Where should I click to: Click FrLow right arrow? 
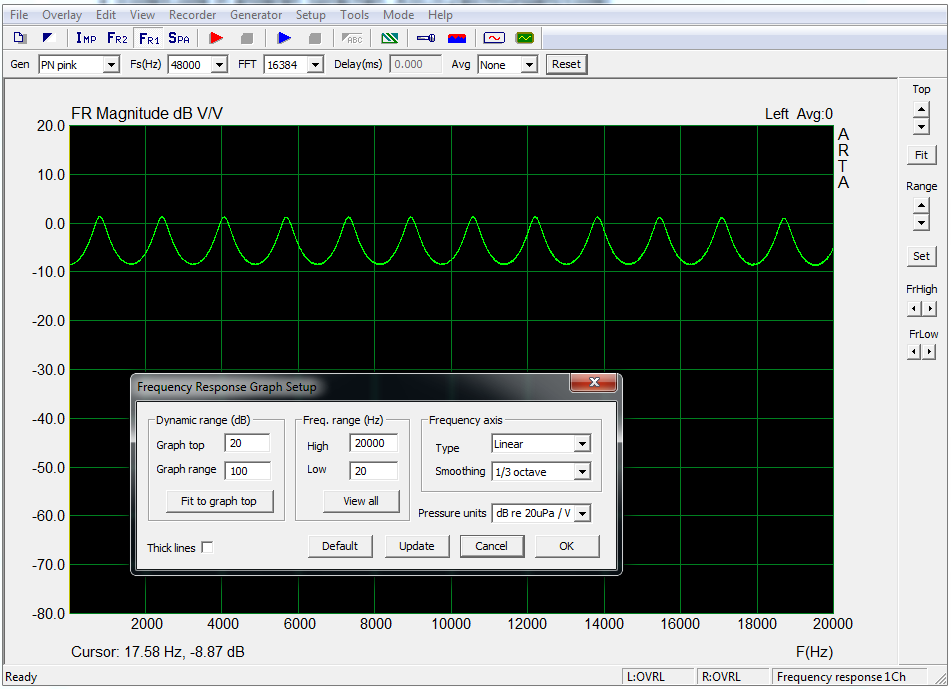click(x=929, y=352)
